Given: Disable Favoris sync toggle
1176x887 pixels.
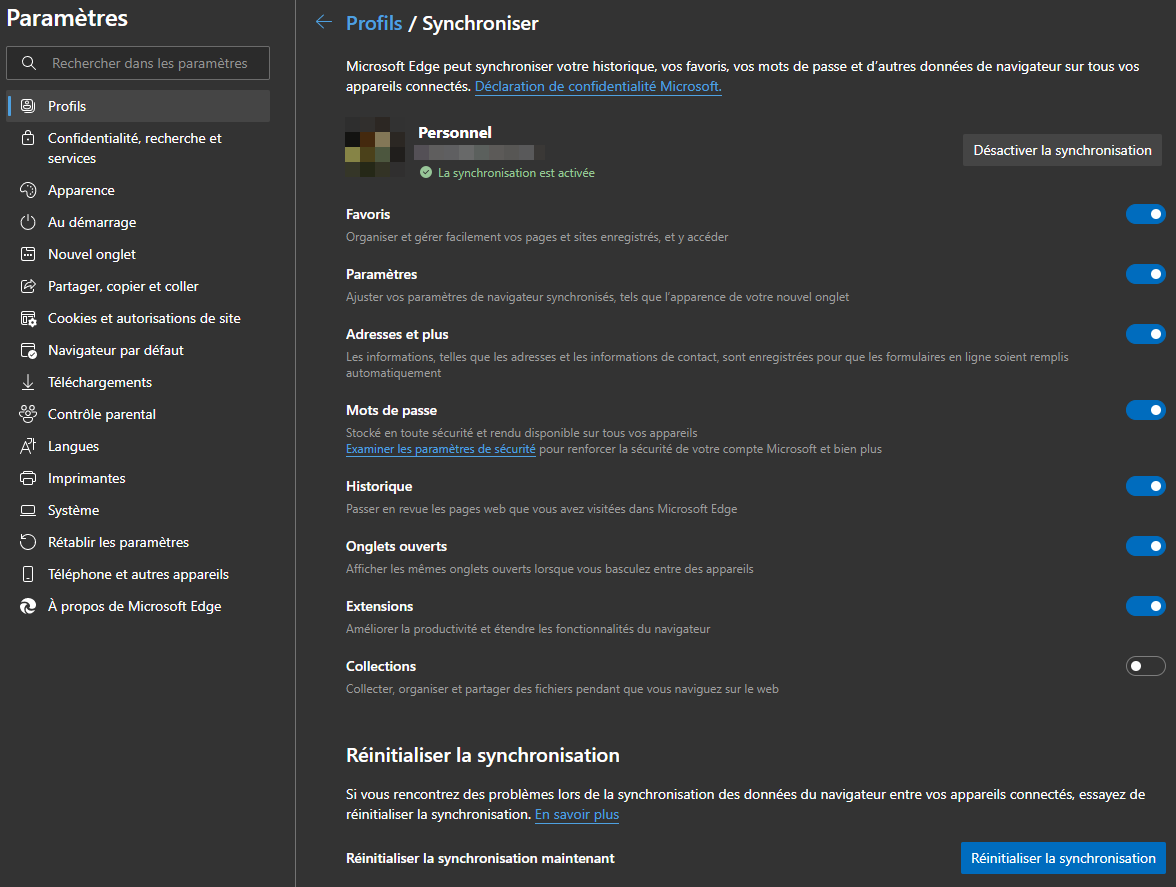Looking at the screenshot, I should click(1145, 214).
